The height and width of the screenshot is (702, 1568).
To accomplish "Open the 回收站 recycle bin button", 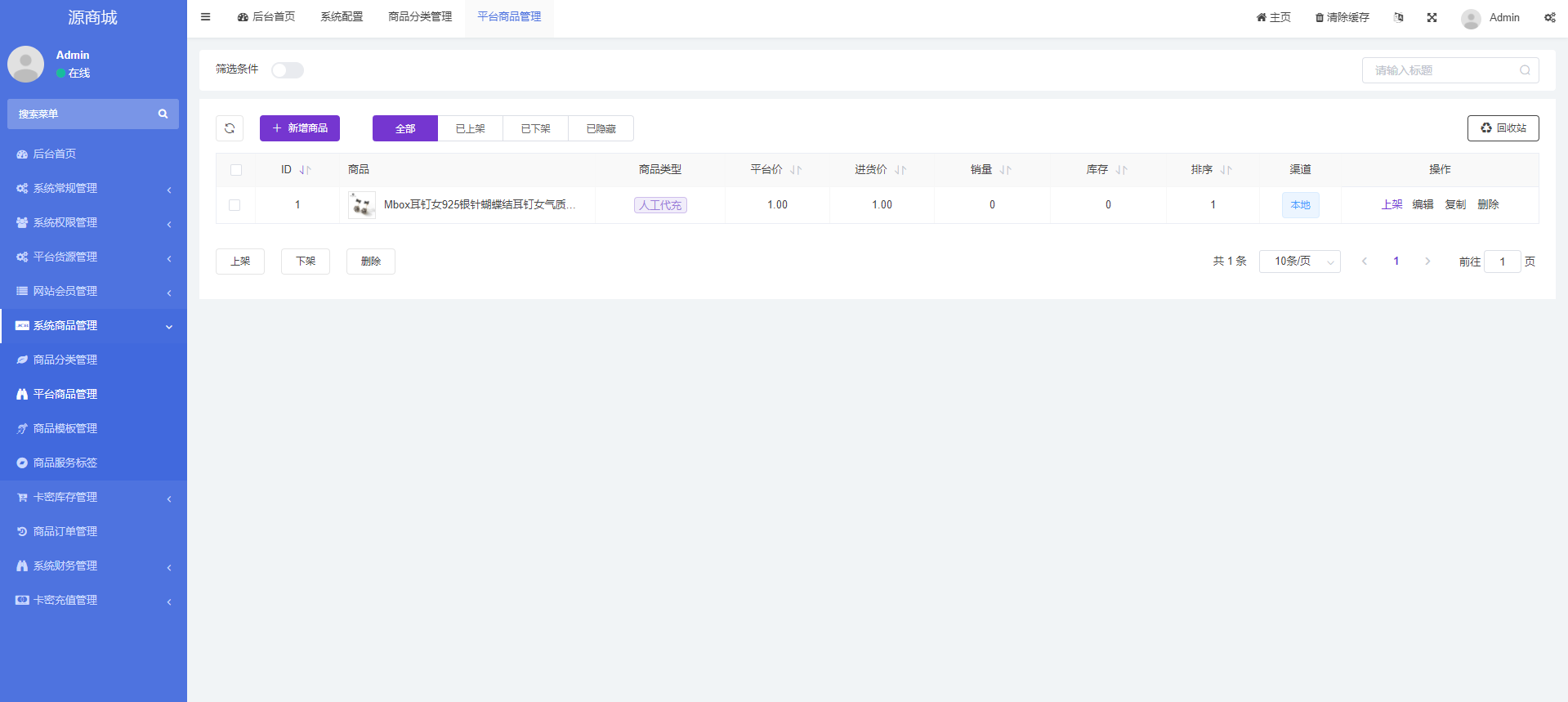I will tap(1503, 128).
